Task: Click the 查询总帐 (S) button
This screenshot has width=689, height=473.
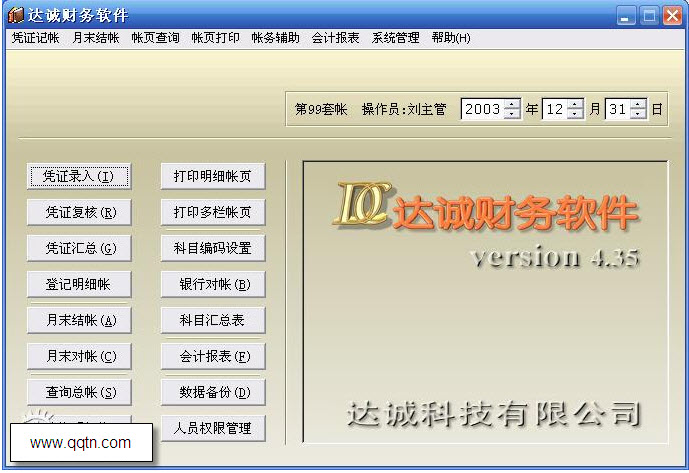Action: pos(79,392)
